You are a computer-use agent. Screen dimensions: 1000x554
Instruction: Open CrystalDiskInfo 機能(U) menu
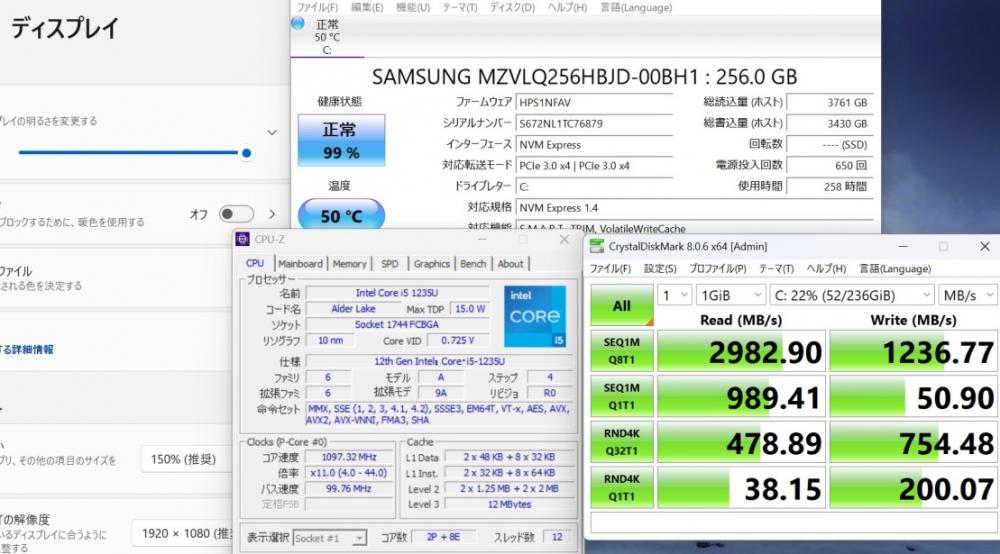point(413,7)
